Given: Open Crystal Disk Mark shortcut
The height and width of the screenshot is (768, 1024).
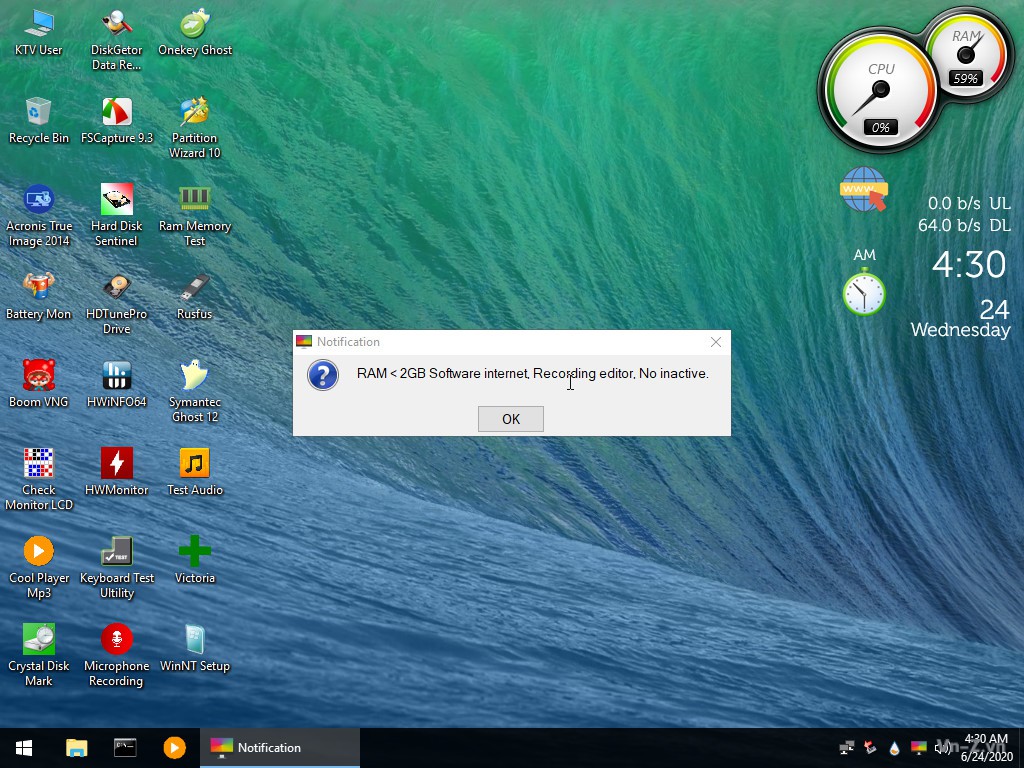Looking at the screenshot, I should tap(39, 640).
